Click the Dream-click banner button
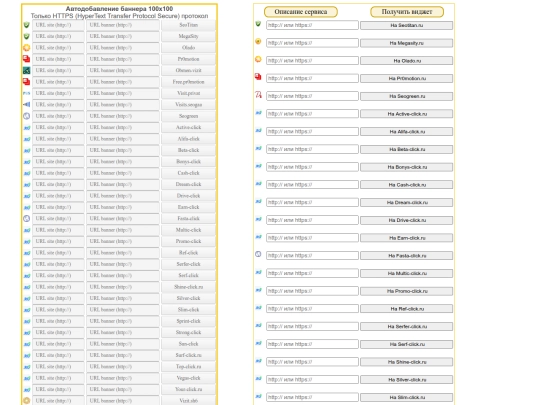Viewport: 540px width, 405px height. tap(188, 185)
